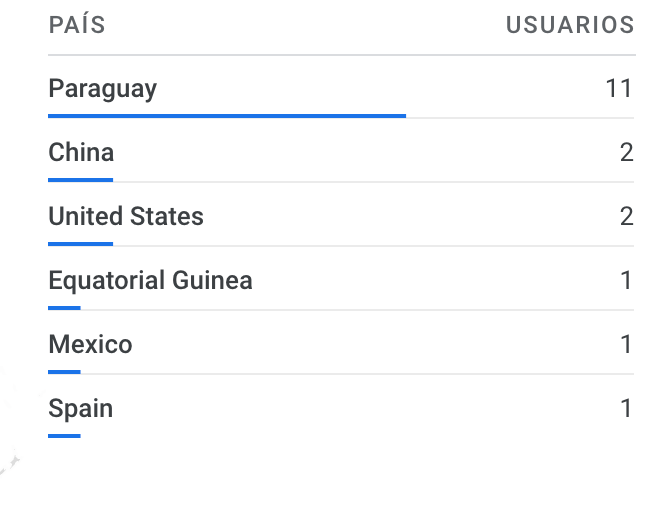The image size is (668, 512).
Task: Click the short blue bar under Mexico
Action: (64, 372)
